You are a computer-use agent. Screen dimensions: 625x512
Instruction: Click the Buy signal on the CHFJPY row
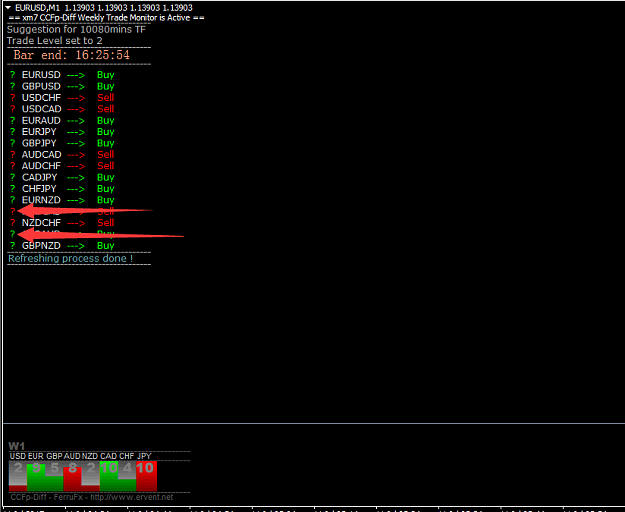coord(106,189)
